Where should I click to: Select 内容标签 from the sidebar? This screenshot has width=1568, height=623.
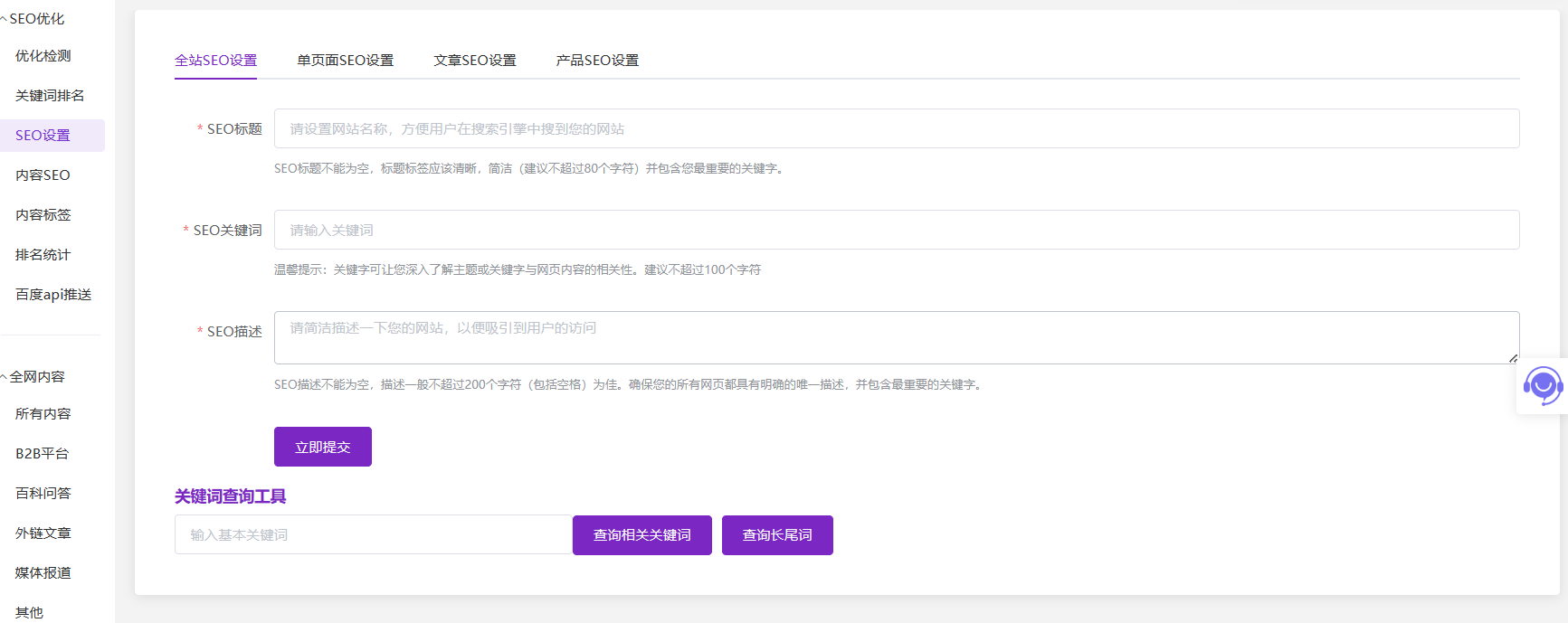(43, 215)
